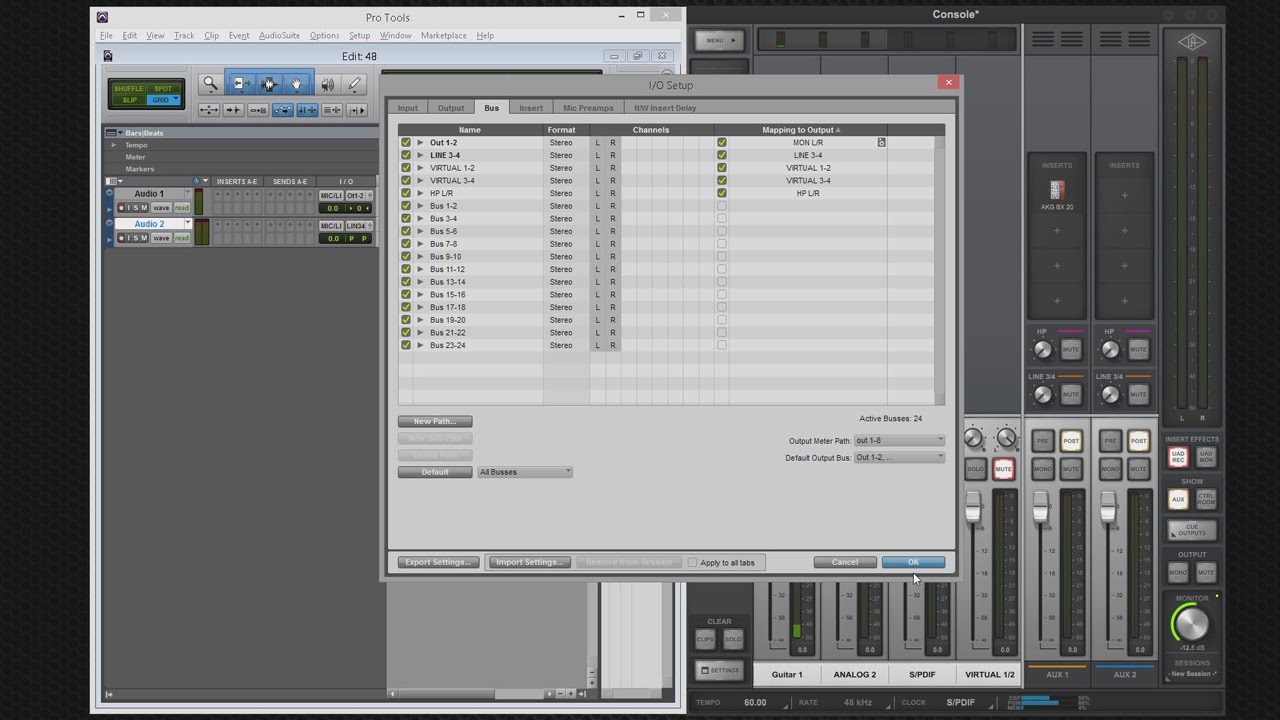Click the AUX 2 channel fader

coord(1108,506)
